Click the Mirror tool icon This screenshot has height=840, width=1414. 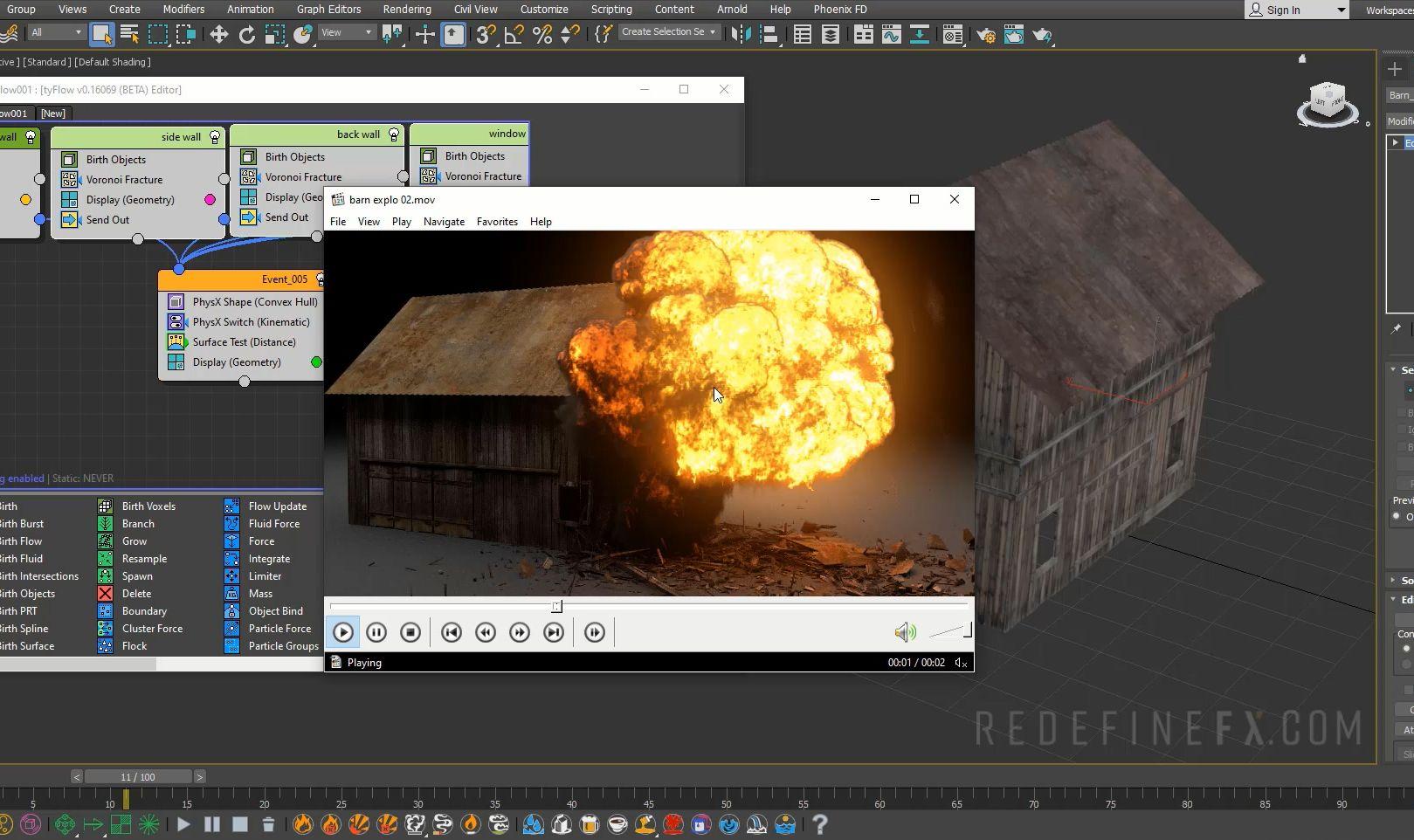[x=741, y=34]
